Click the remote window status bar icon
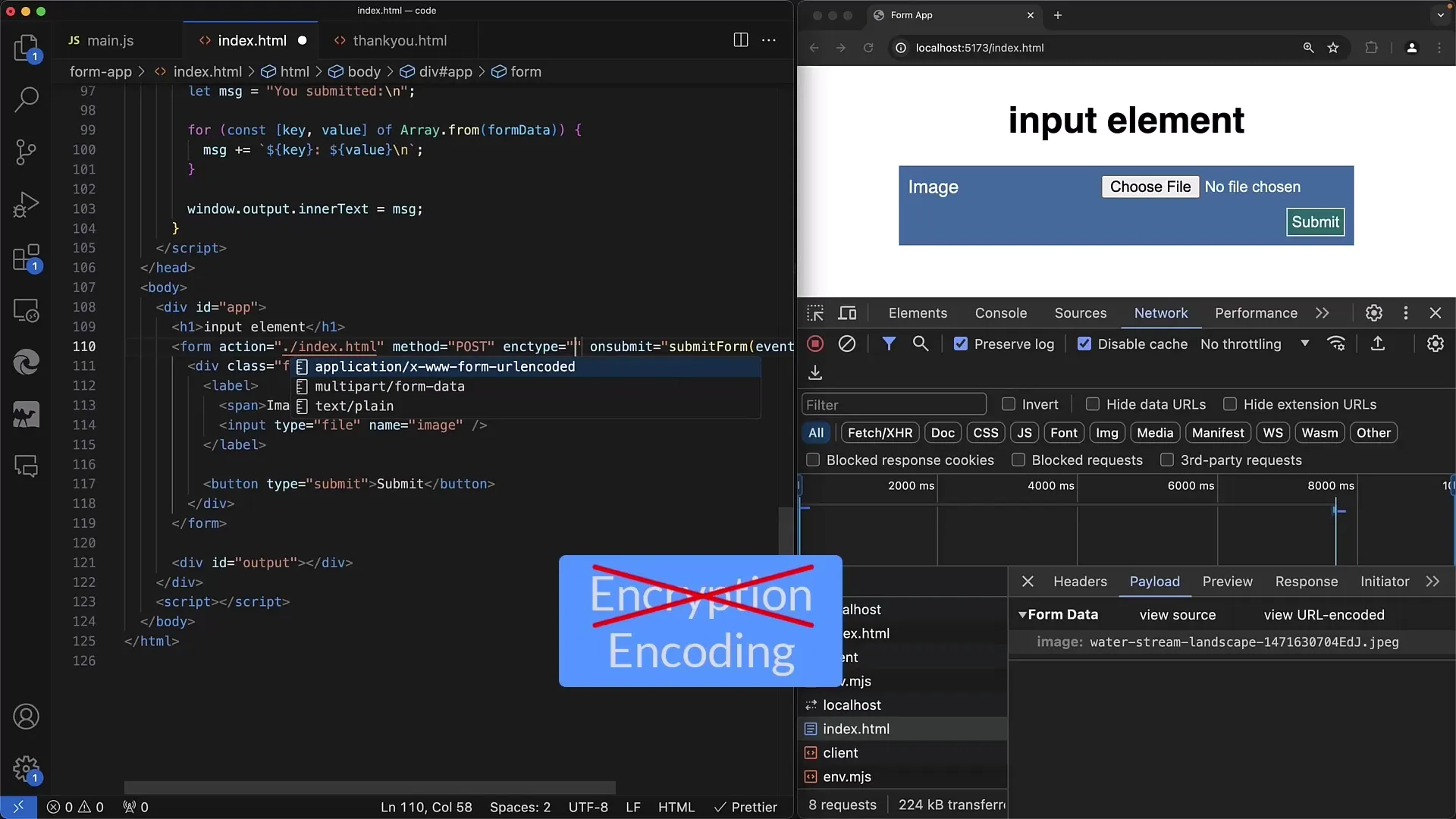The width and height of the screenshot is (1456, 819). 18,807
